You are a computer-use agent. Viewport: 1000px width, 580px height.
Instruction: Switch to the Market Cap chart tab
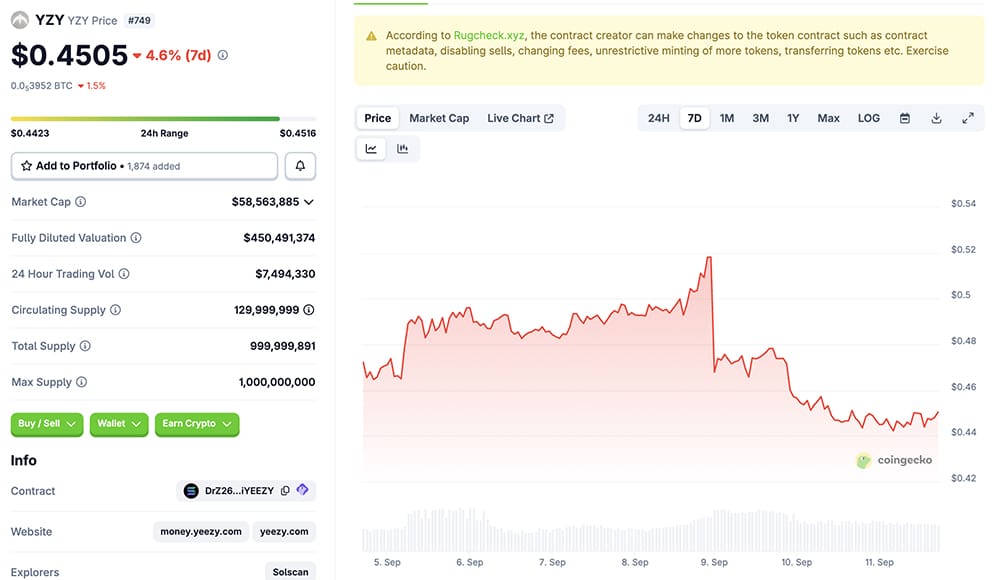tap(439, 118)
